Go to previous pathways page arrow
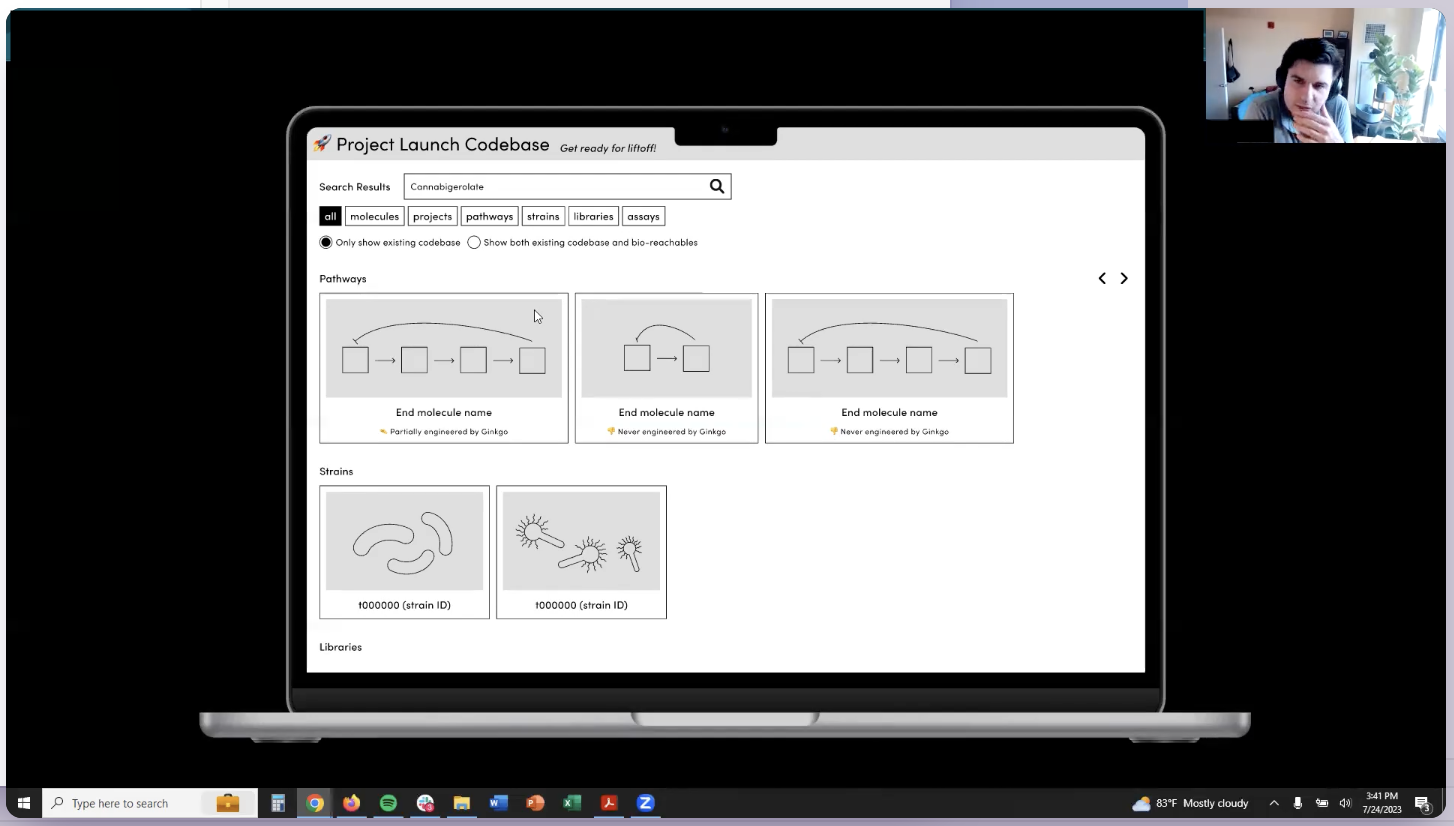This screenshot has height=826, width=1454. tap(1102, 278)
